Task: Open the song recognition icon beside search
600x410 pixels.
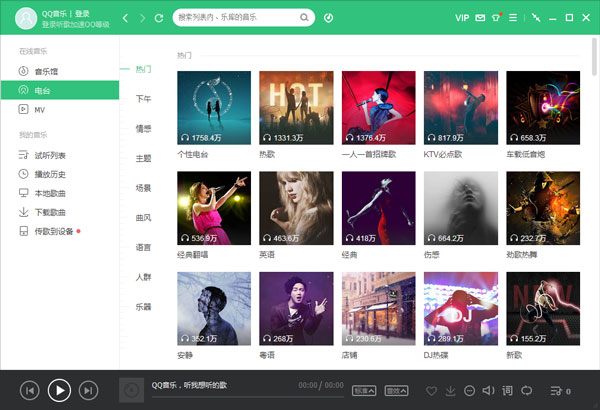Action: (328, 18)
